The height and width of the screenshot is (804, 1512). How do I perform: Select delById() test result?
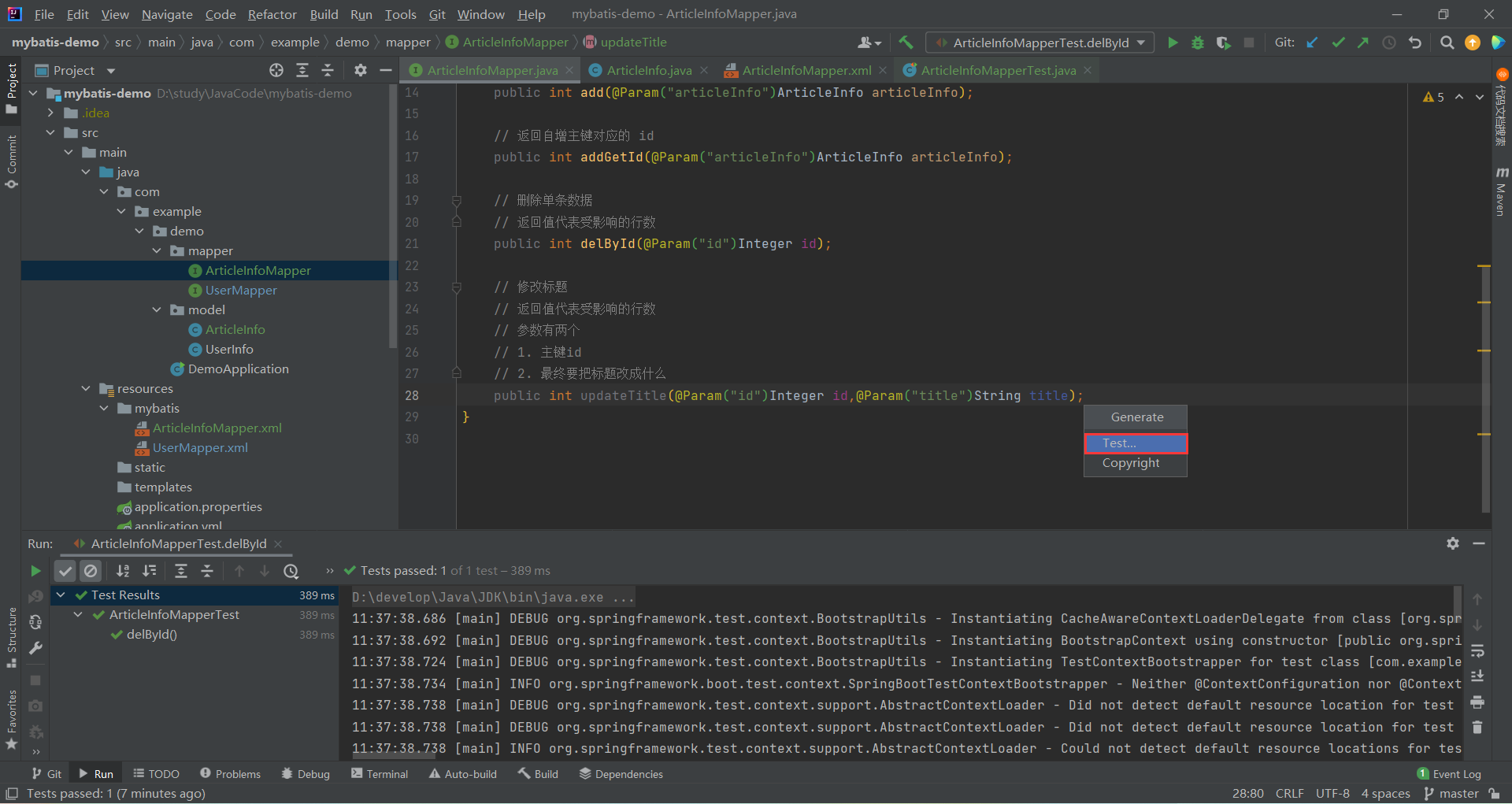pyautogui.click(x=151, y=635)
